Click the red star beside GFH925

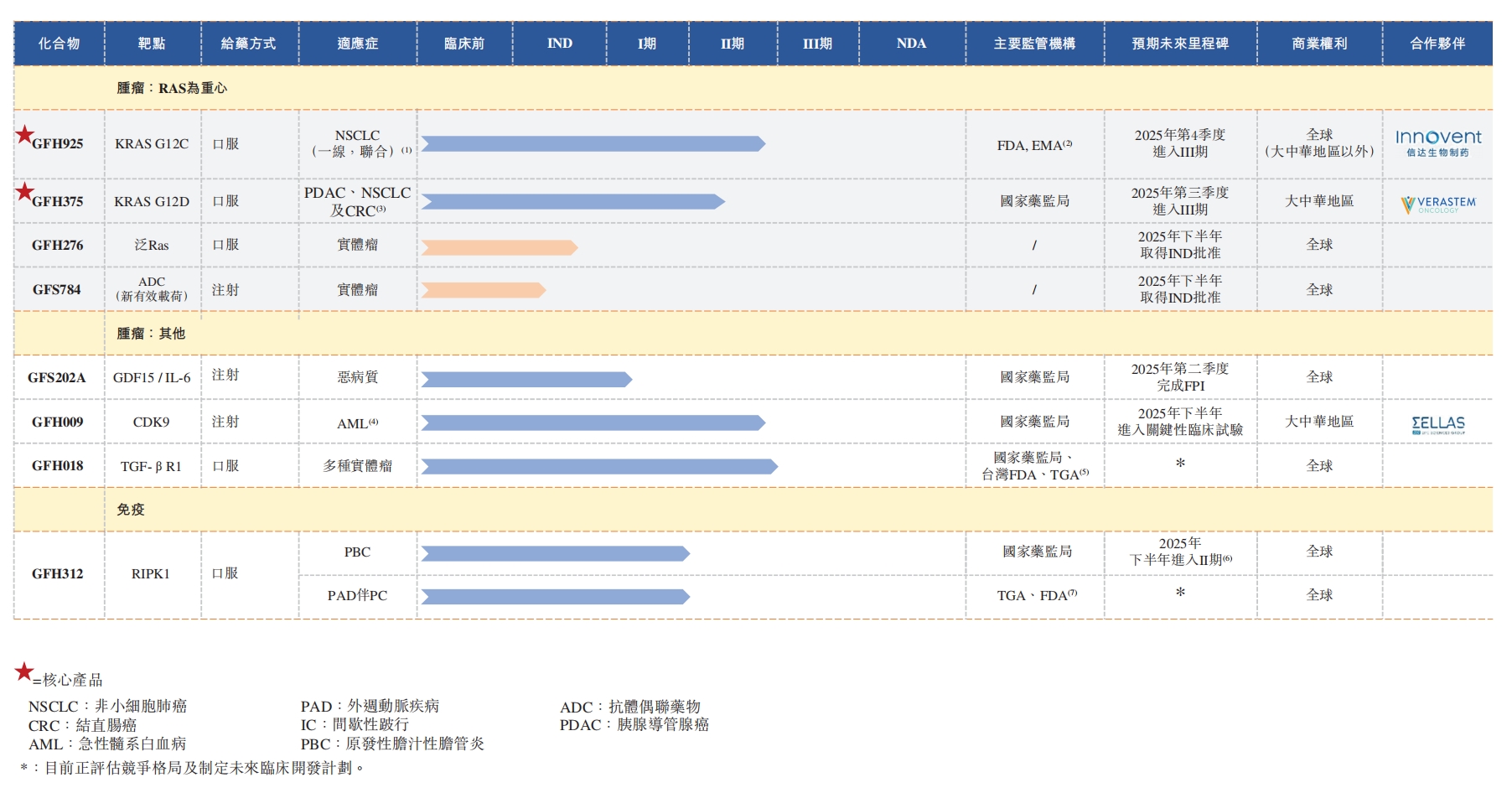[25, 134]
